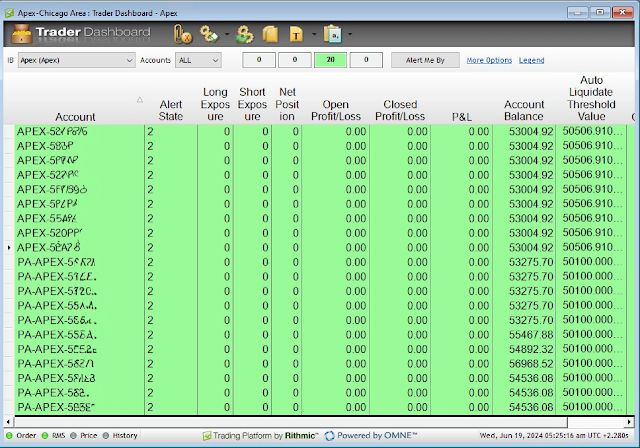Click the Long Exposure column header
This screenshot has height=448, width=640.
(x=215, y=104)
